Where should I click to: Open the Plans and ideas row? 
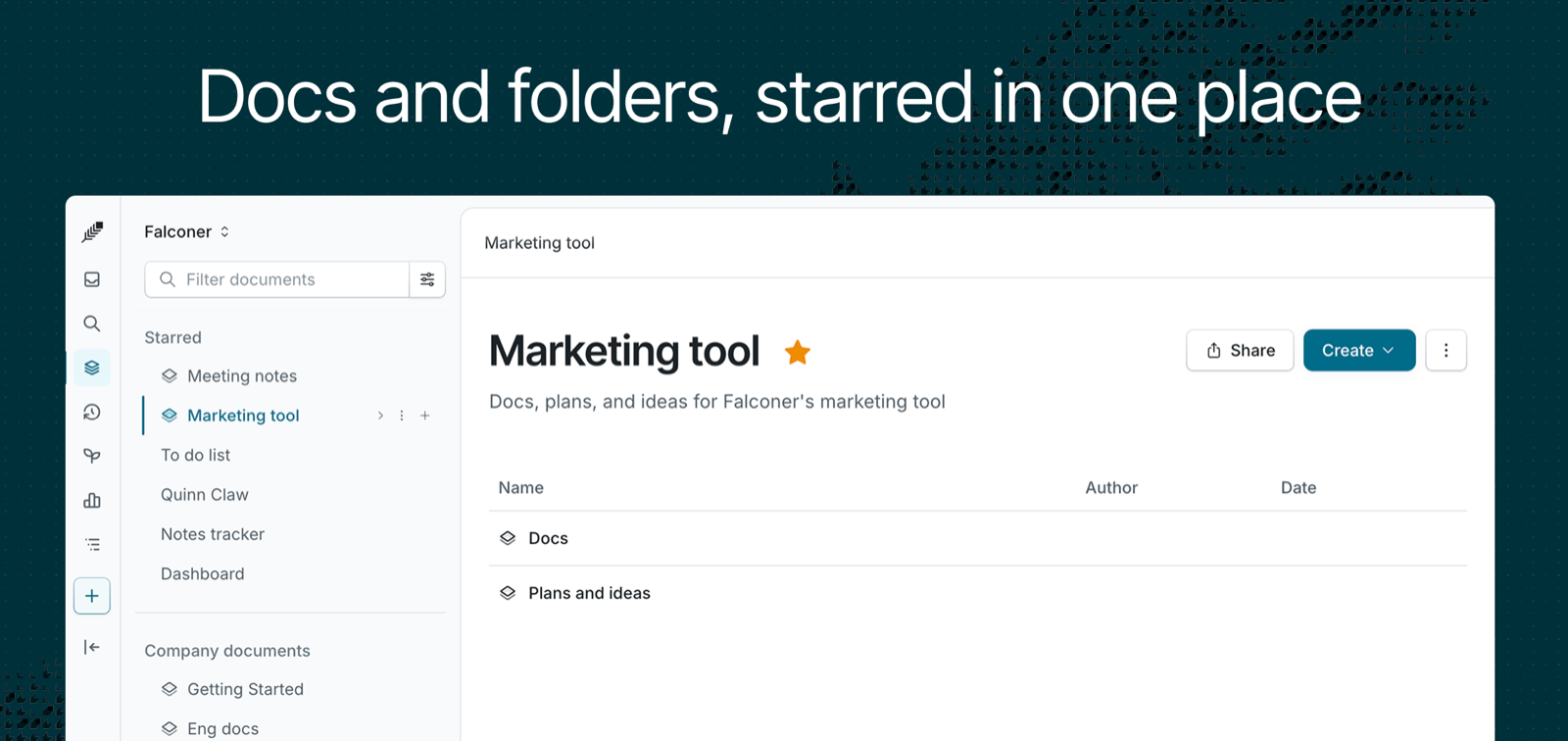[x=978, y=593]
